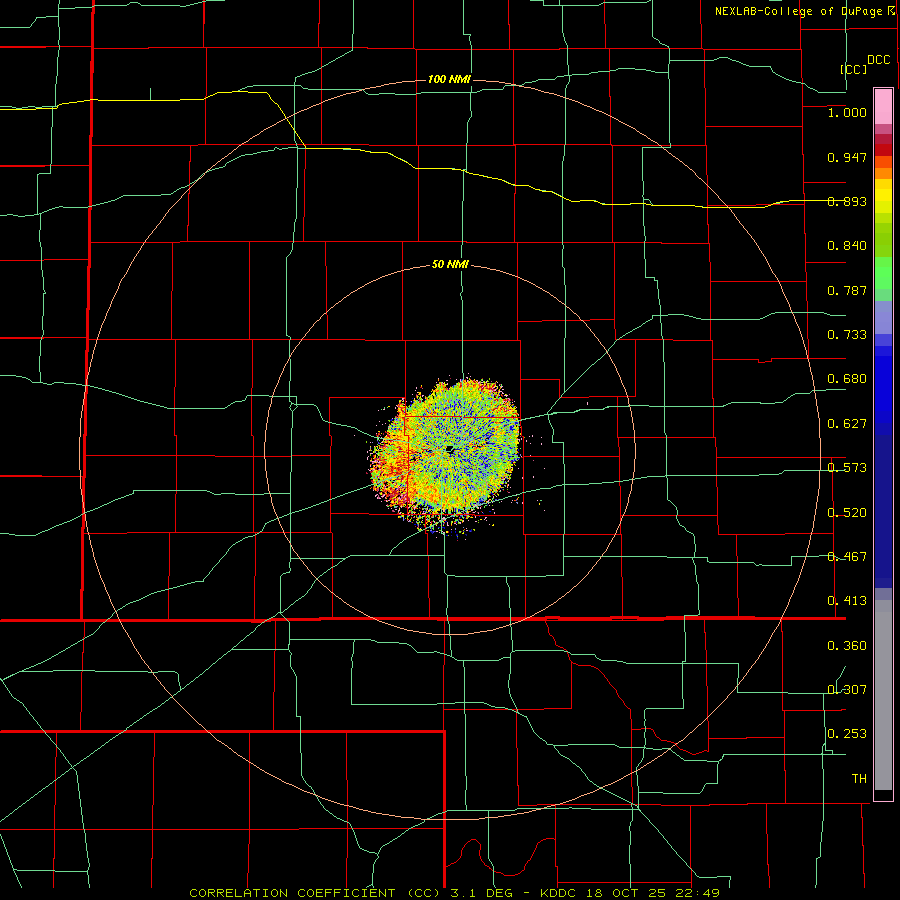Click the 0.893 scale value
The height and width of the screenshot is (900, 900).
coord(847,201)
